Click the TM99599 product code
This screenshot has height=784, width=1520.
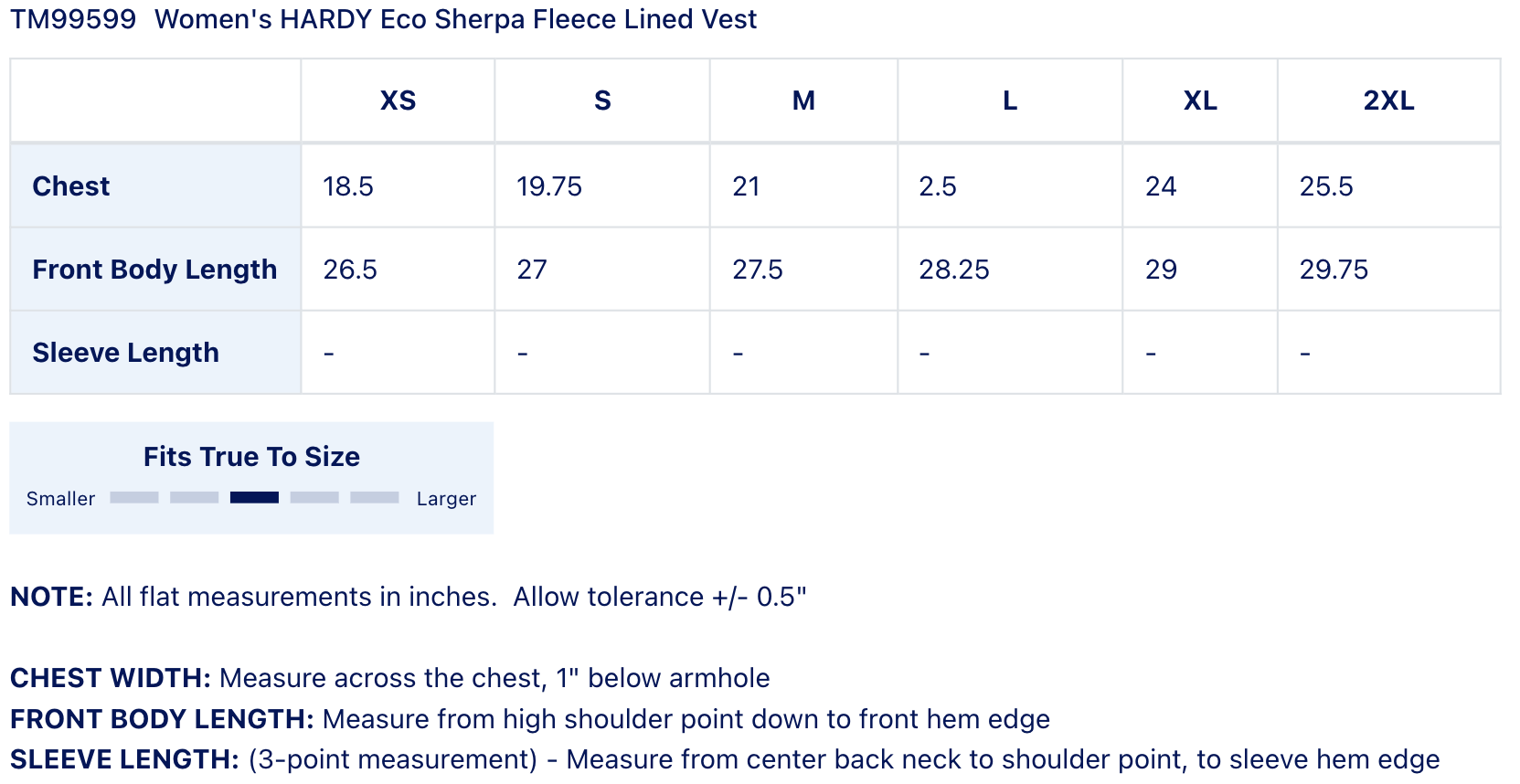[x=73, y=19]
